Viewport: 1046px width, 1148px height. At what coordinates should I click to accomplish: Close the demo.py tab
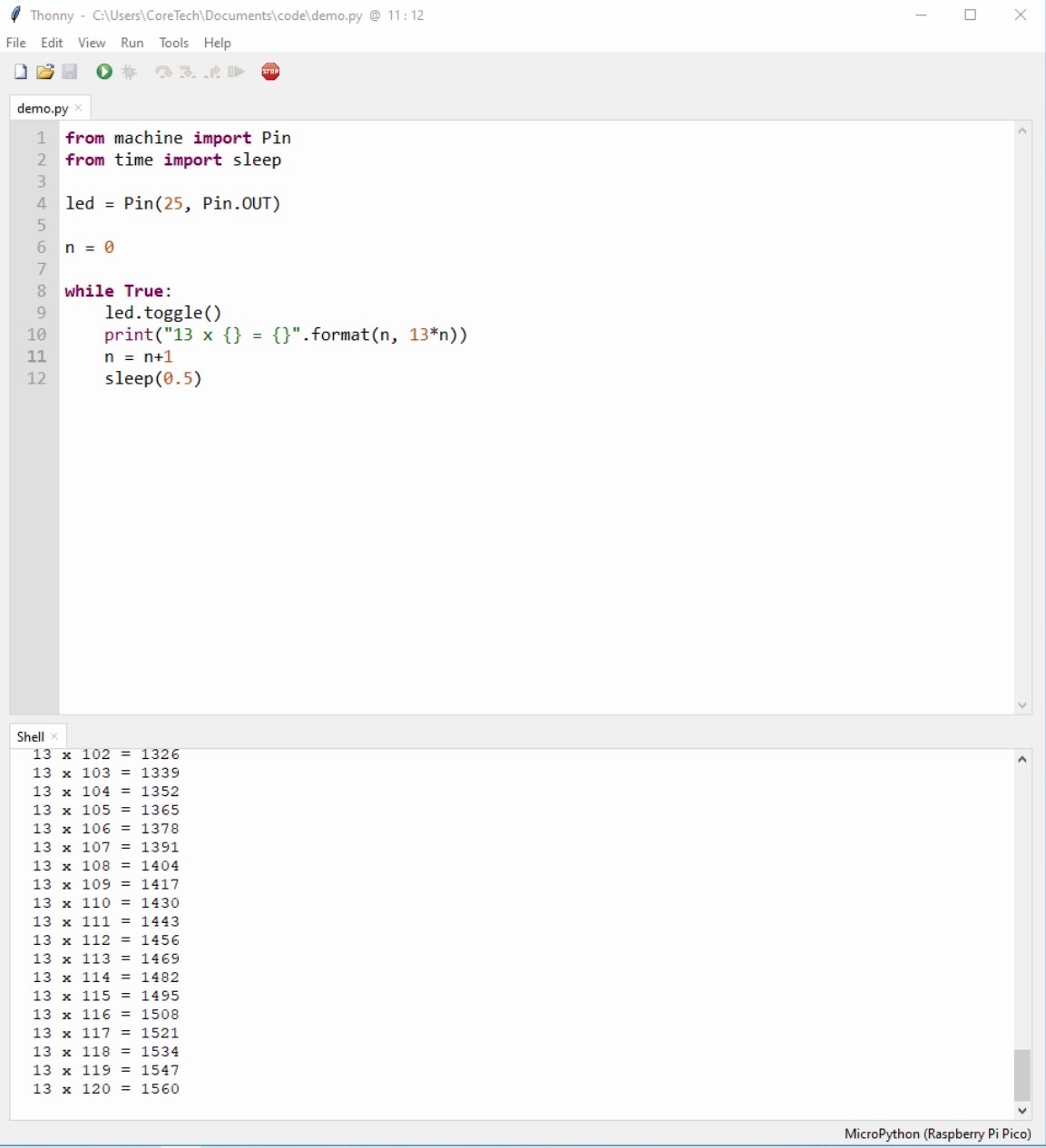coord(78,107)
